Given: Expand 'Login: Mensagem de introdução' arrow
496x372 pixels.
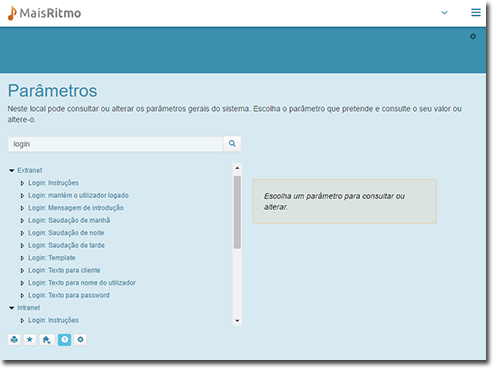Looking at the screenshot, I should [22, 208].
